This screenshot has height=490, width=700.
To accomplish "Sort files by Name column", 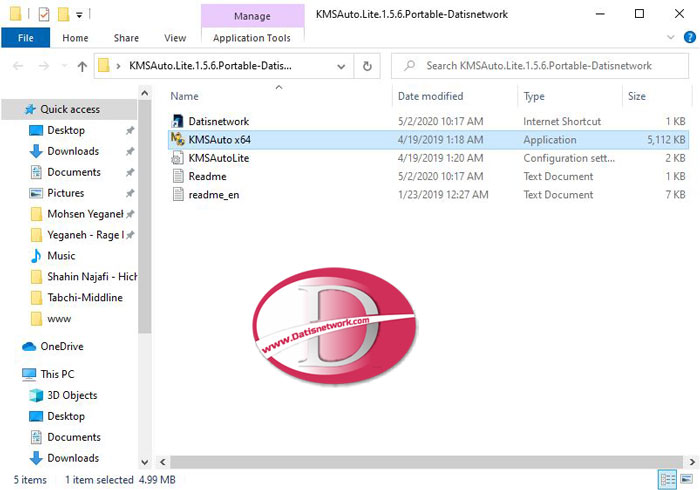I will click(184, 96).
